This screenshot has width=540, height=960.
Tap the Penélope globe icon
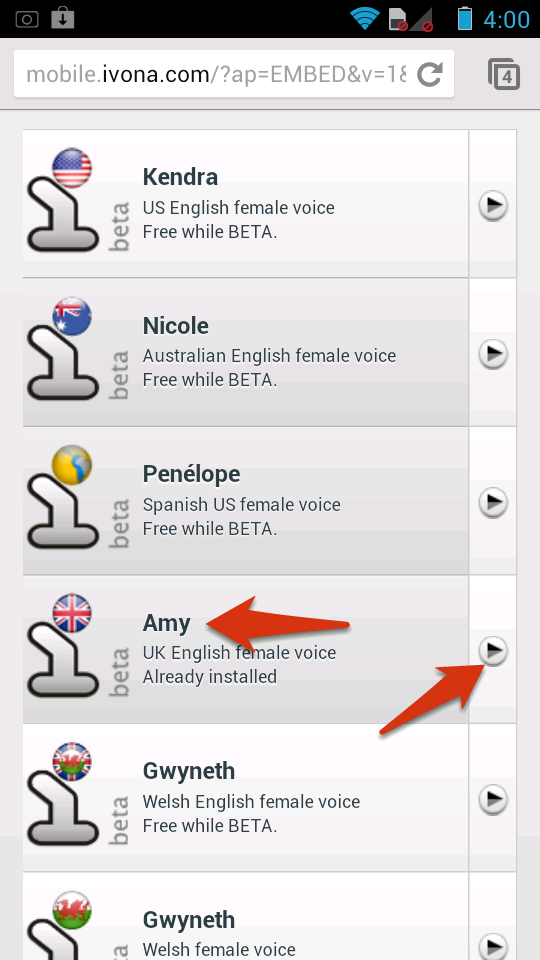72,465
